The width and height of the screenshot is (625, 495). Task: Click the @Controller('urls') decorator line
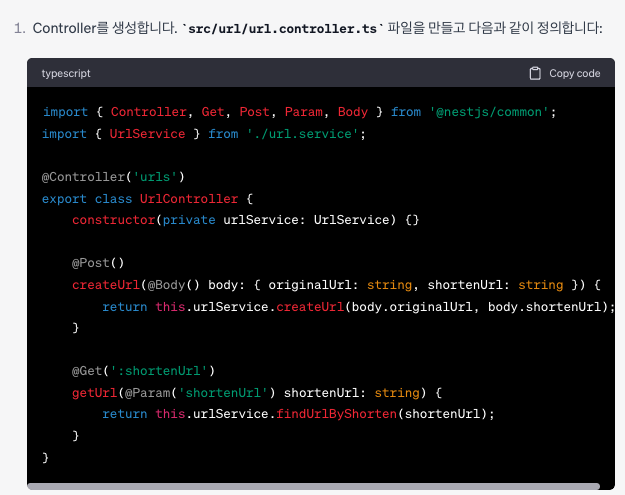113,177
